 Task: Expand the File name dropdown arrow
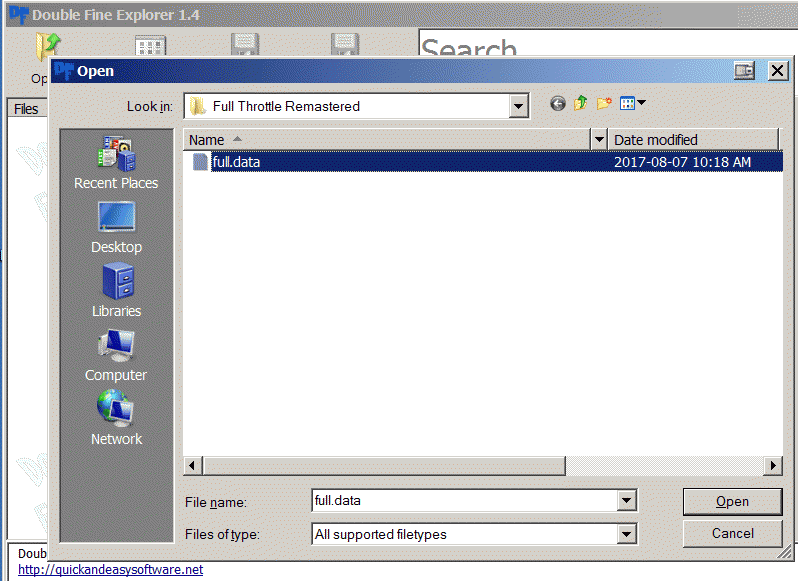pos(626,501)
